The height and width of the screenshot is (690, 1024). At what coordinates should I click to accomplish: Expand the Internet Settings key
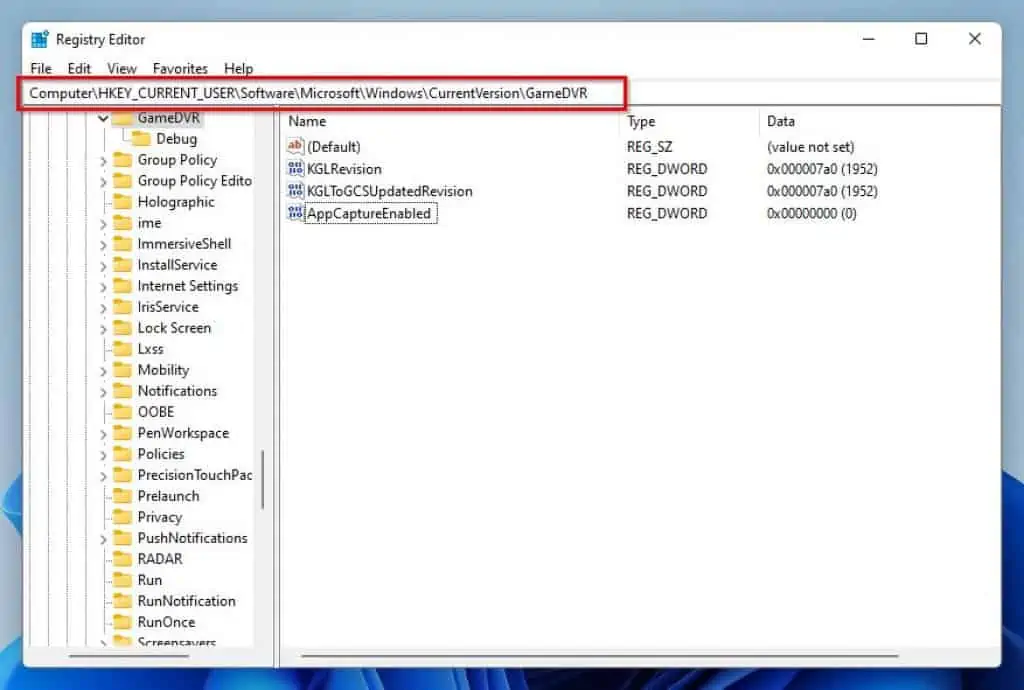pyautogui.click(x=103, y=286)
